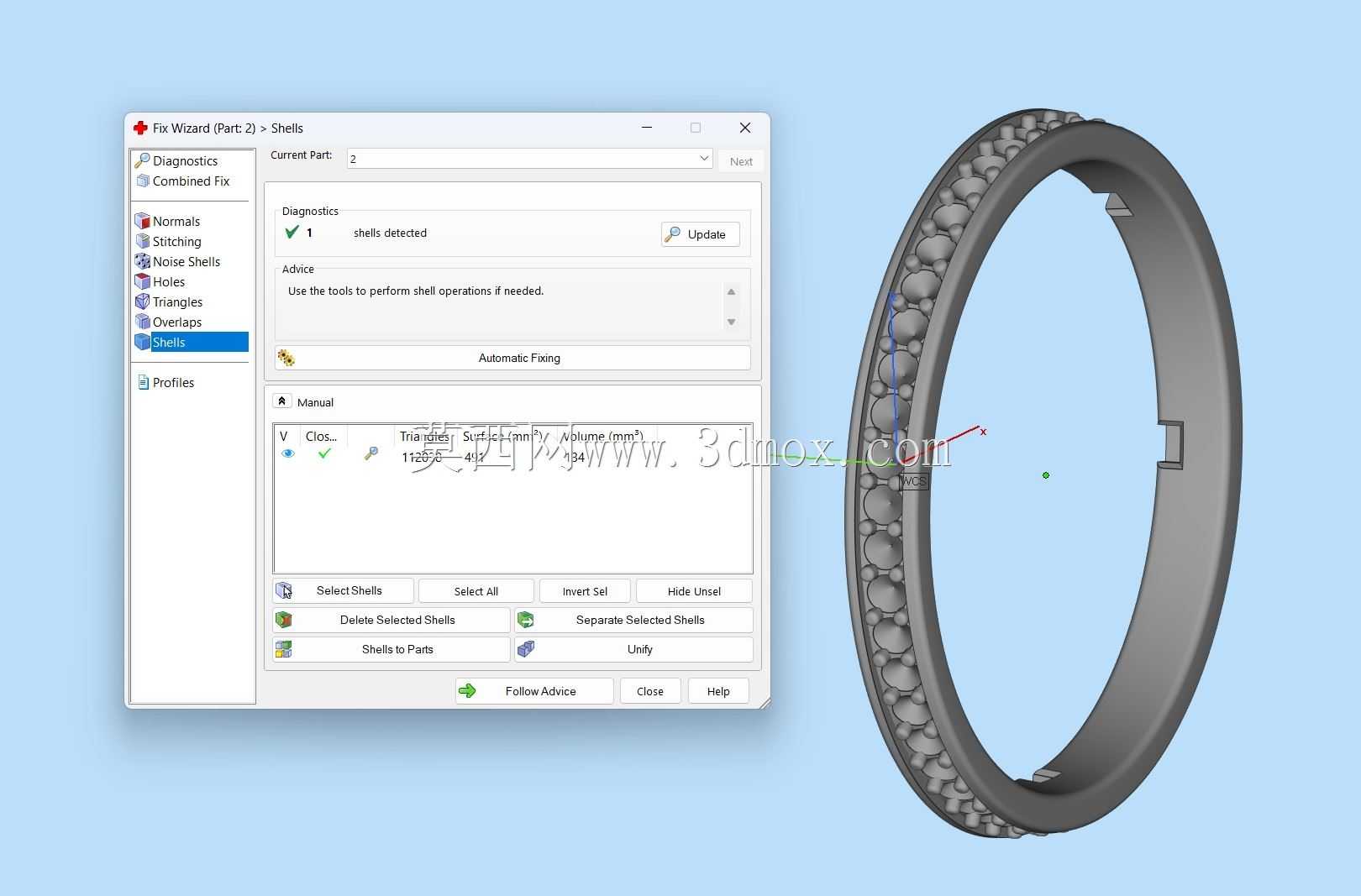Click Select Shells button
1361x896 pixels.
(x=343, y=591)
